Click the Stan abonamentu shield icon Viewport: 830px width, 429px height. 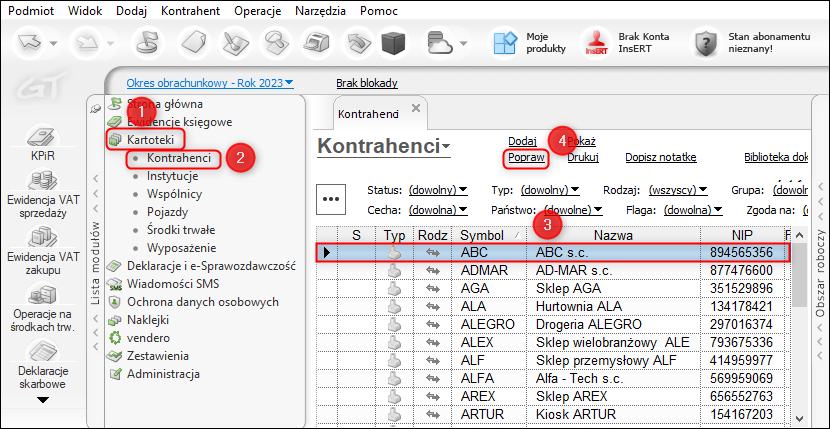coord(708,43)
